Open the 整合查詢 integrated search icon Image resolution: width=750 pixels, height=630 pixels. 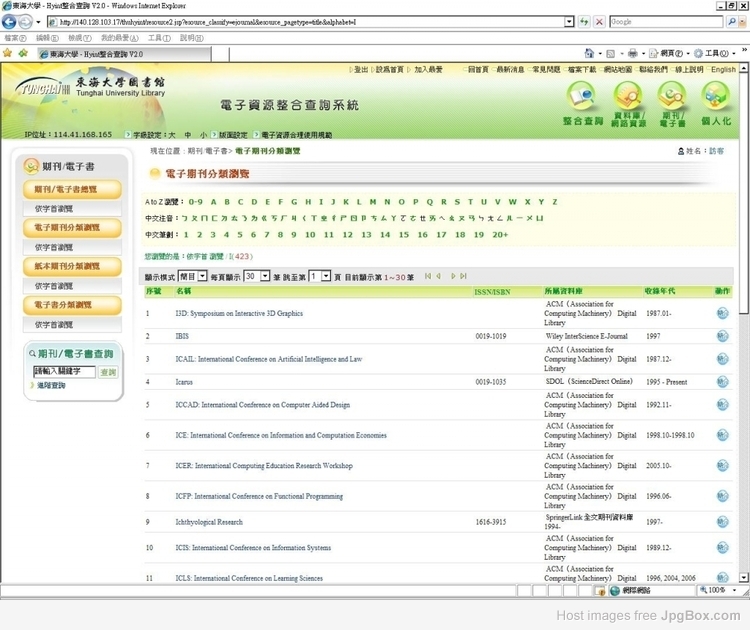(x=583, y=102)
